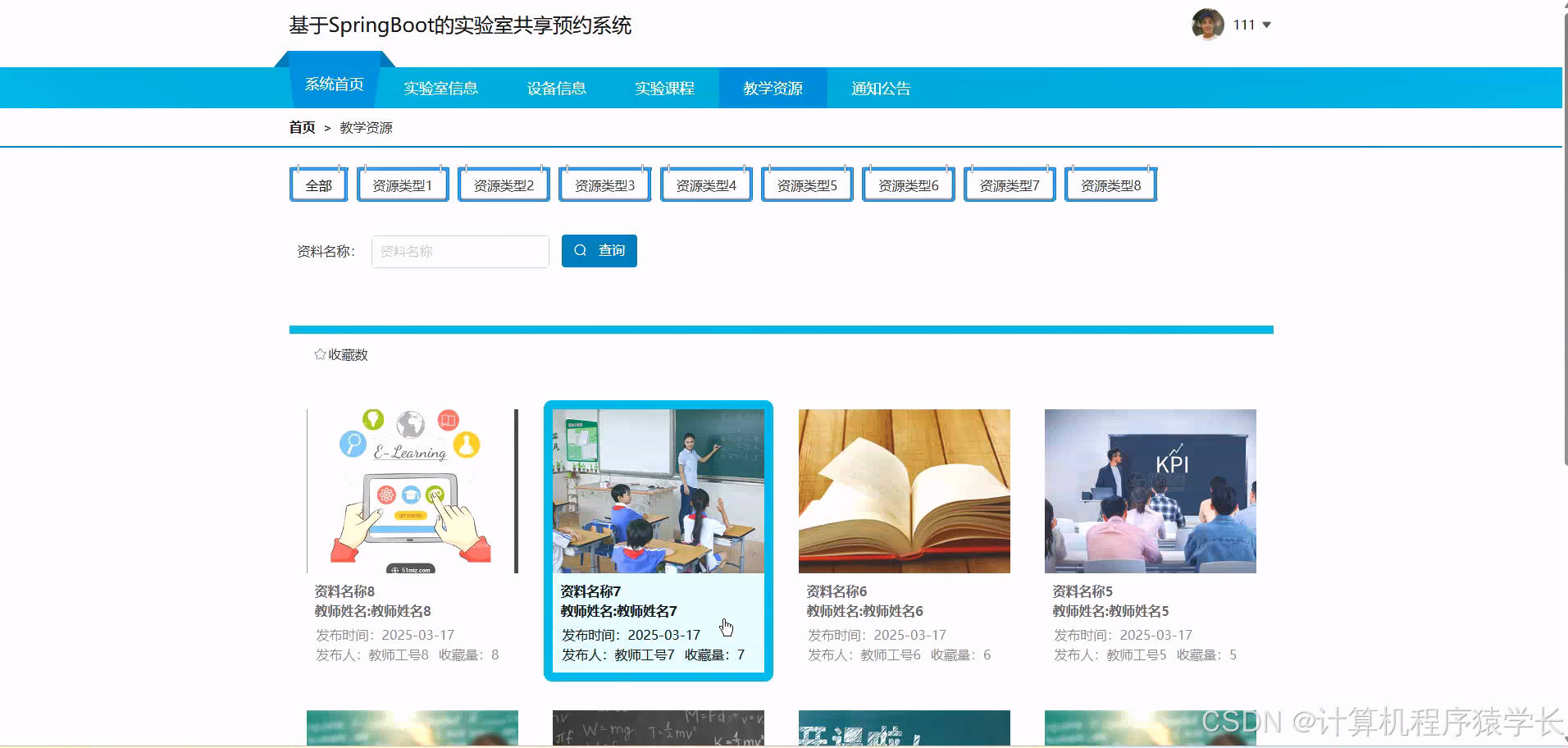Switch to the 通知公告 tab
This screenshot has width=1568, height=748.
click(880, 87)
